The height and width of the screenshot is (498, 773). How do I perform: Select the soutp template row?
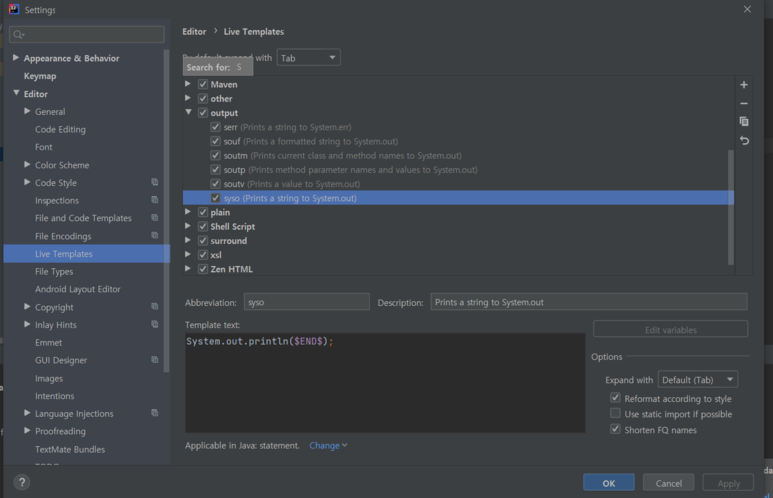tap(458, 170)
